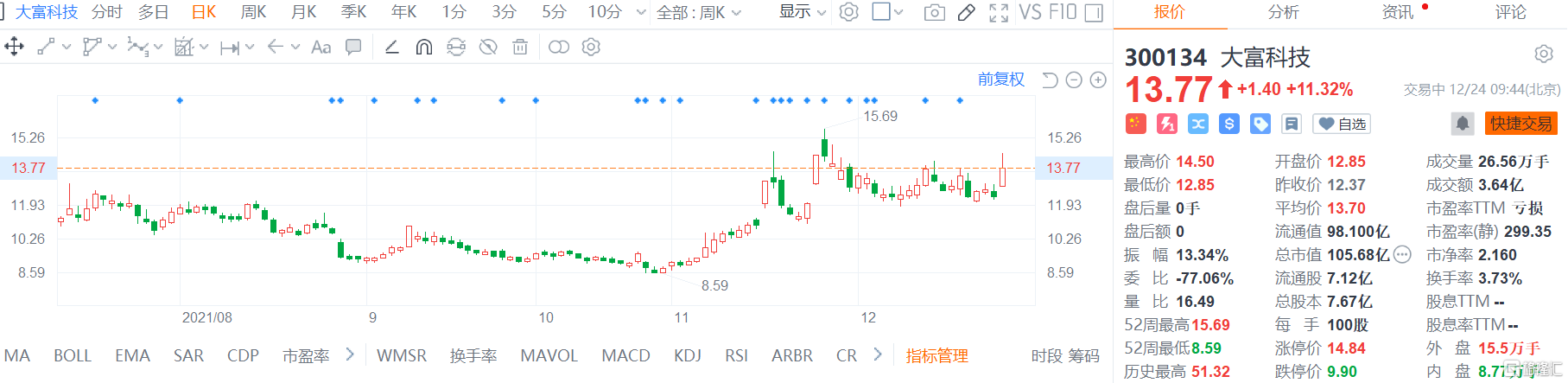Switch to 多日 multi-day chart
Screen dimensions: 1568x383
(154, 12)
